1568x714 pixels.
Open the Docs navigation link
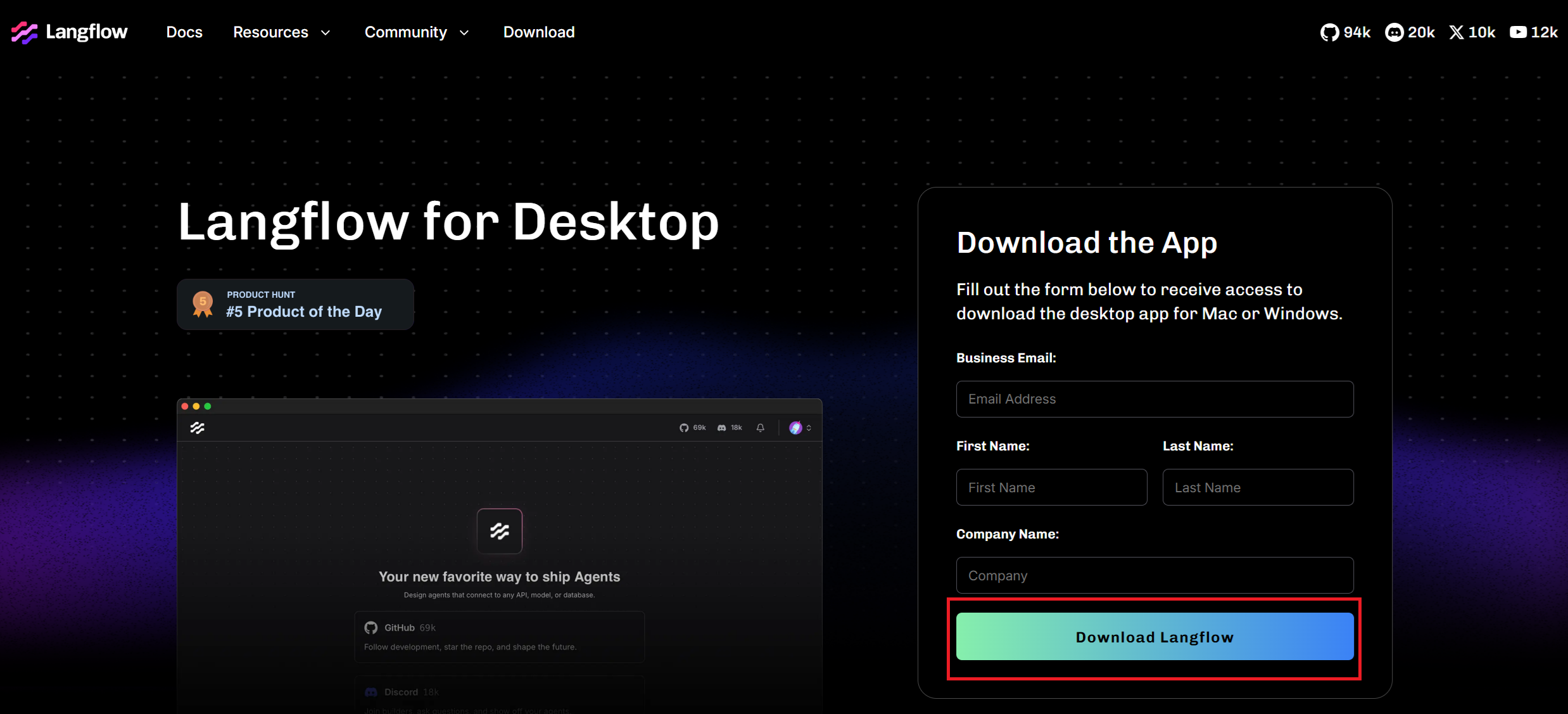tap(184, 32)
